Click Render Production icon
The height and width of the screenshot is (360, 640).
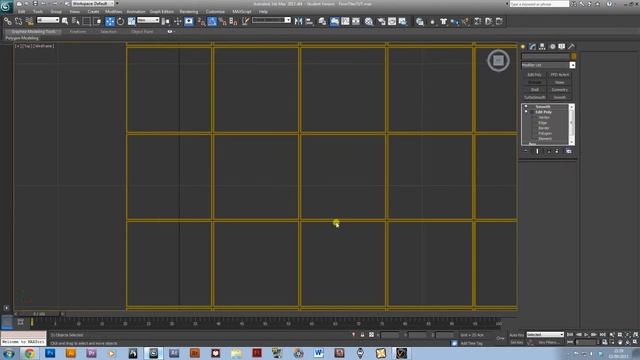(x=403, y=21)
